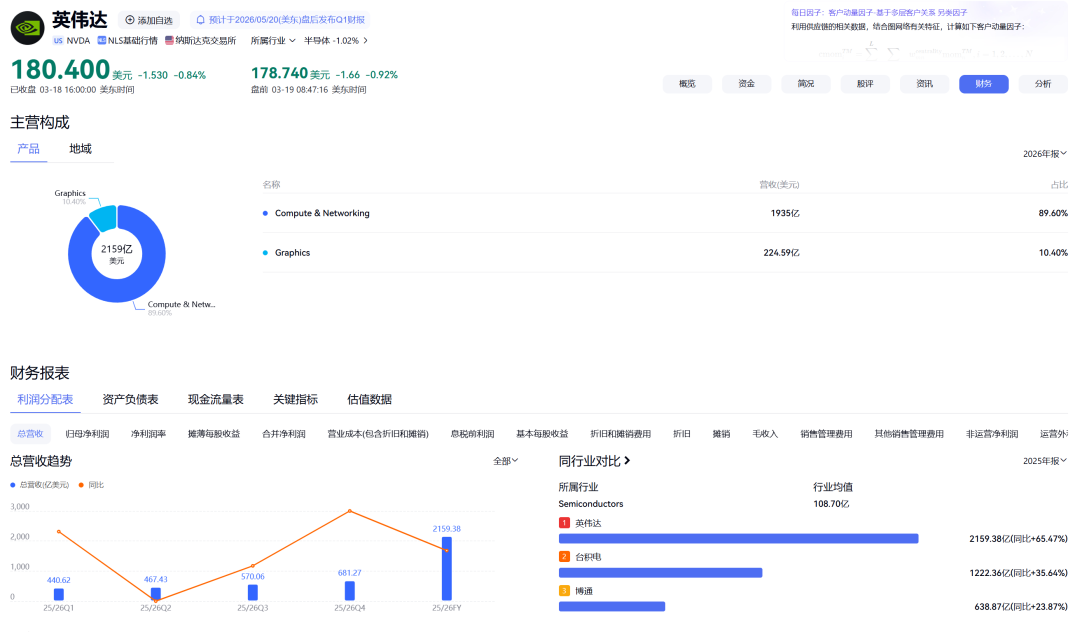
Task: Open the 2026年报 period dropdown
Action: (x=1044, y=154)
